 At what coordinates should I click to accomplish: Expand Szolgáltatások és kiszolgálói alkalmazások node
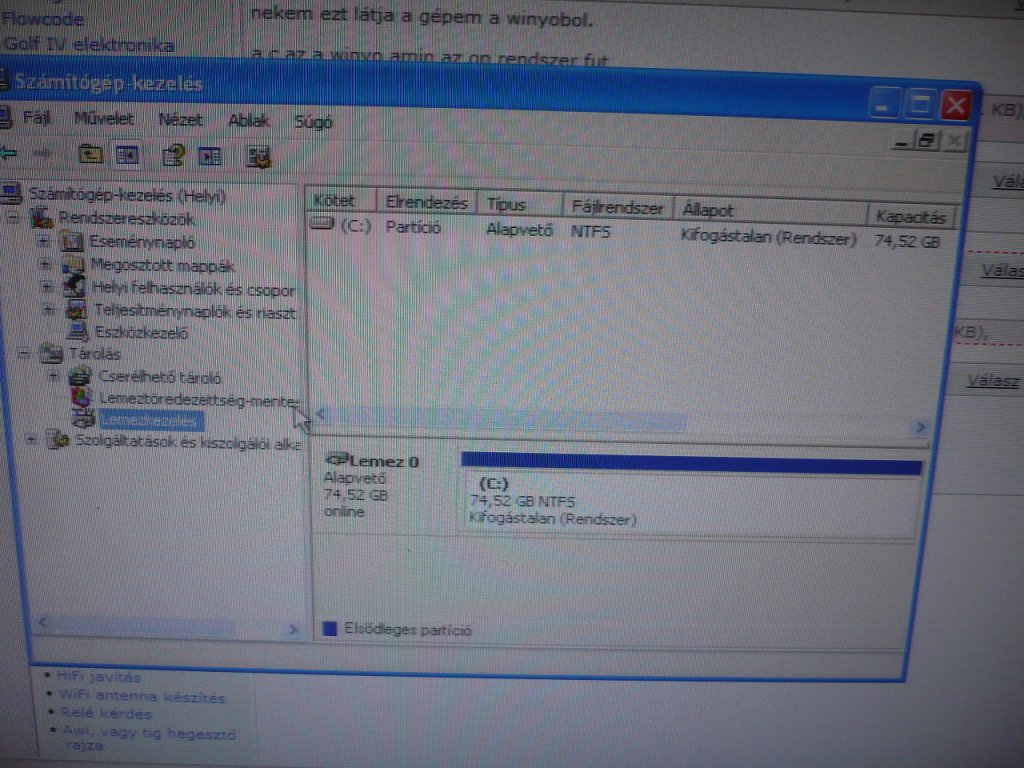tap(30, 440)
